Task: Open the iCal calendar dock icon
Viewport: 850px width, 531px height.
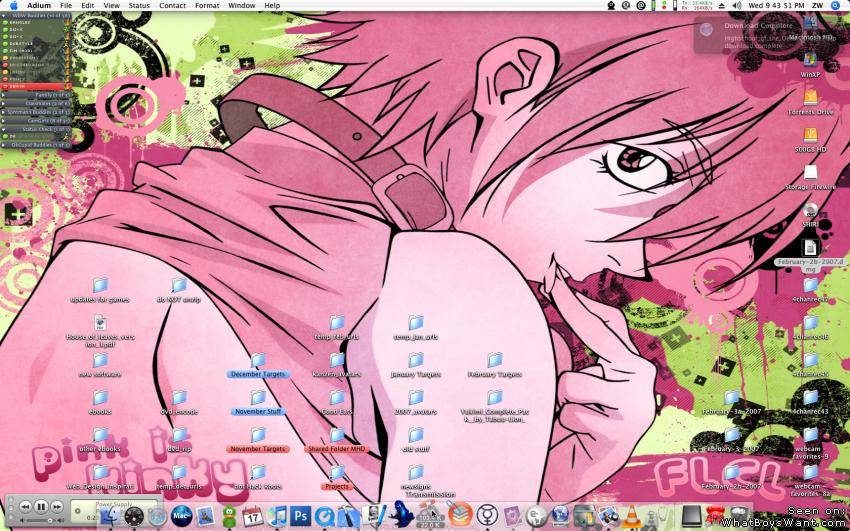Action: tap(253, 516)
